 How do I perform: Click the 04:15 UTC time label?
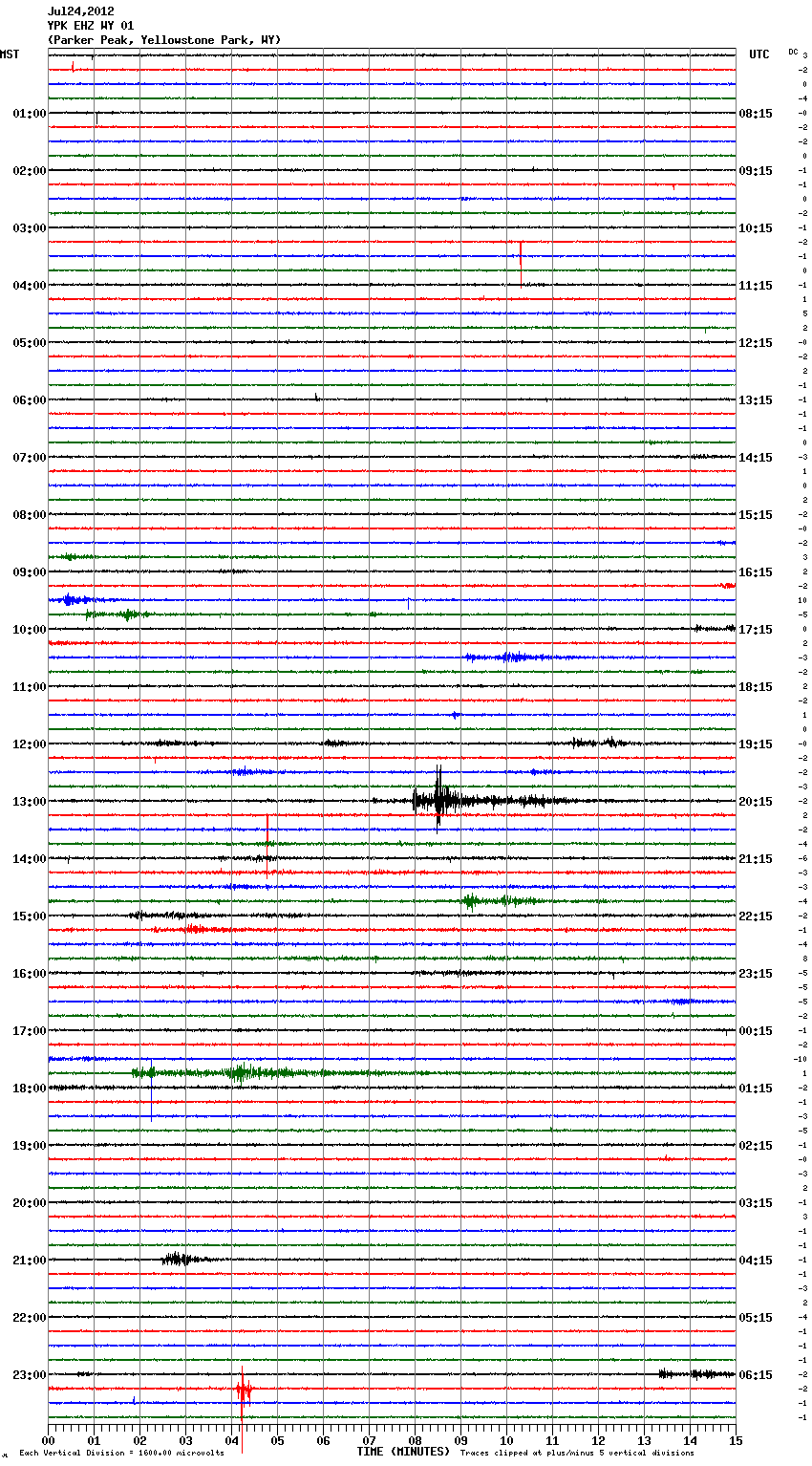tap(756, 1261)
